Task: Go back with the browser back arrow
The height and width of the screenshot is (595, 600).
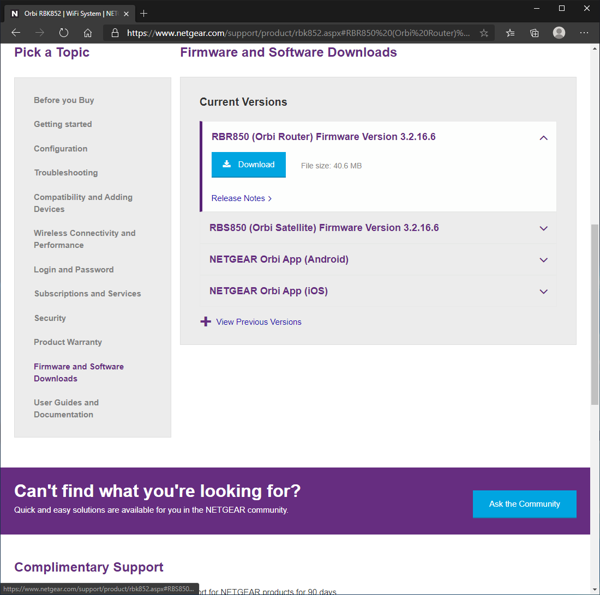Action: point(16,33)
